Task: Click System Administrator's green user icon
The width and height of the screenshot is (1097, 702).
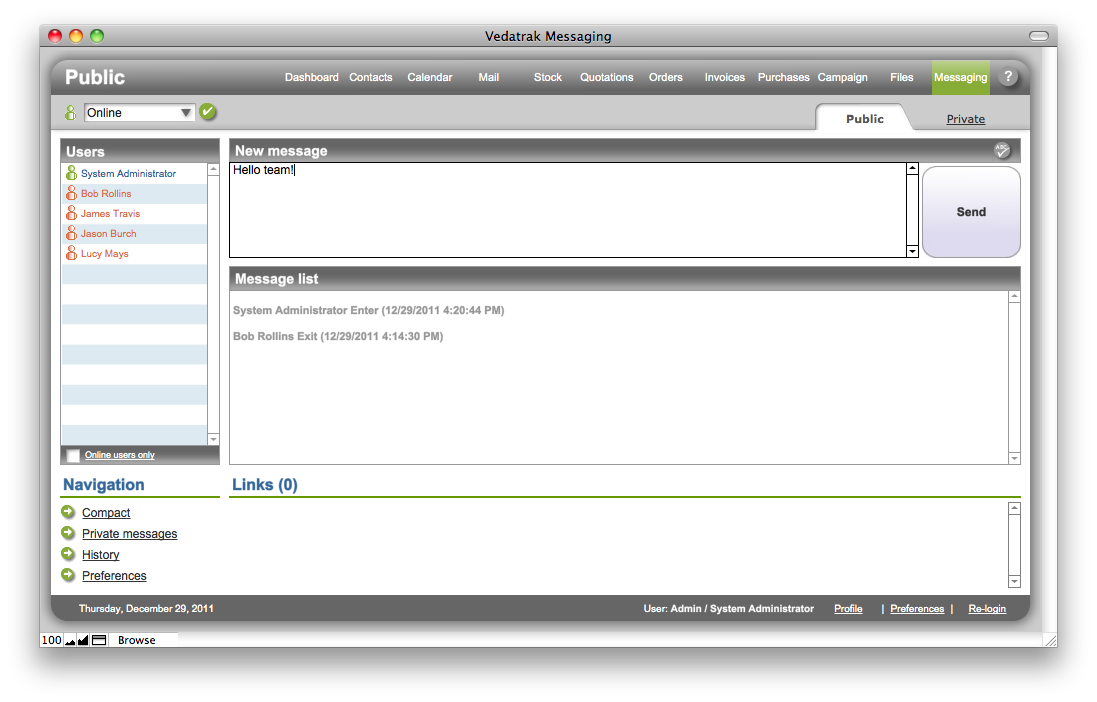Action: (x=71, y=173)
